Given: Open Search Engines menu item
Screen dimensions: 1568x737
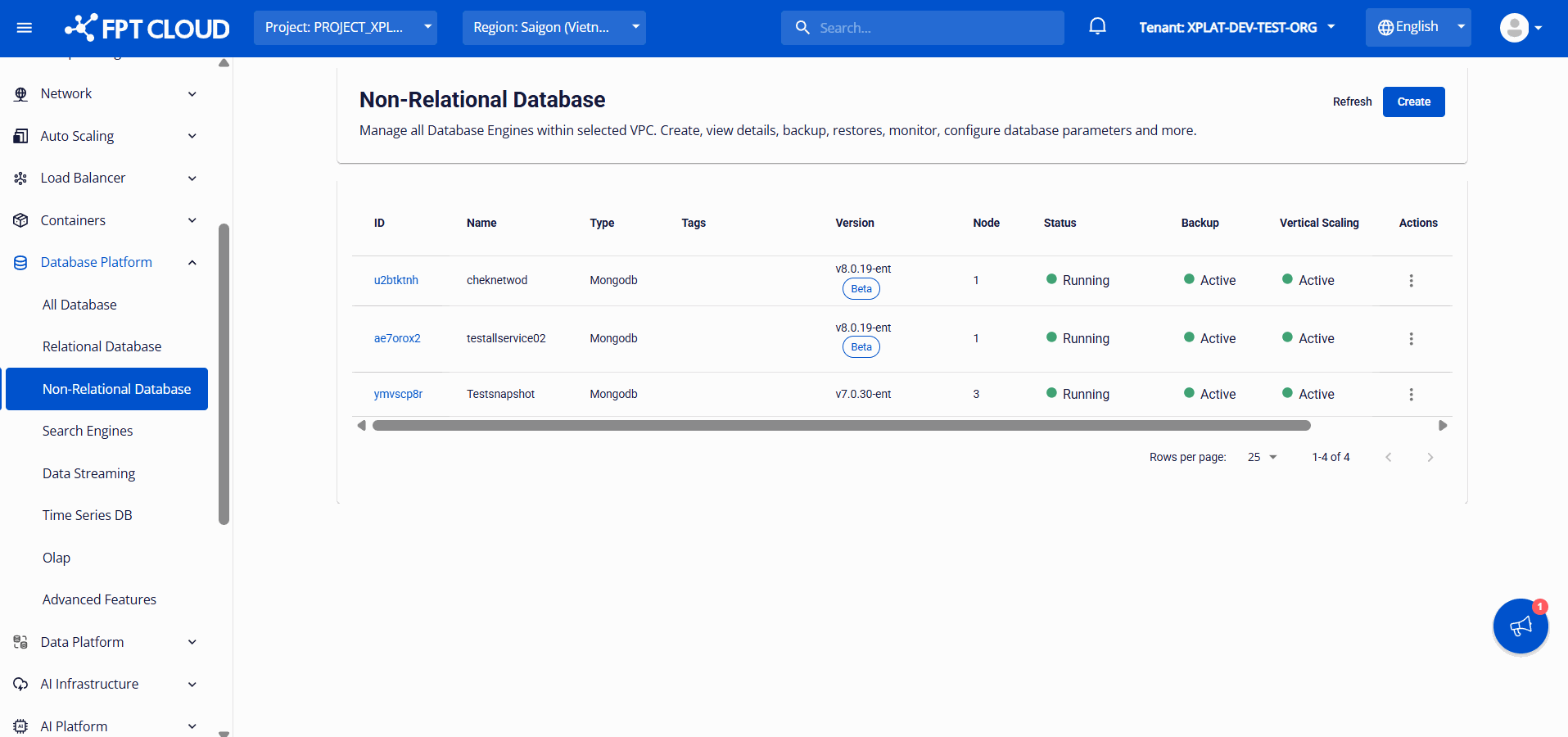Looking at the screenshot, I should (x=88, y=432).
